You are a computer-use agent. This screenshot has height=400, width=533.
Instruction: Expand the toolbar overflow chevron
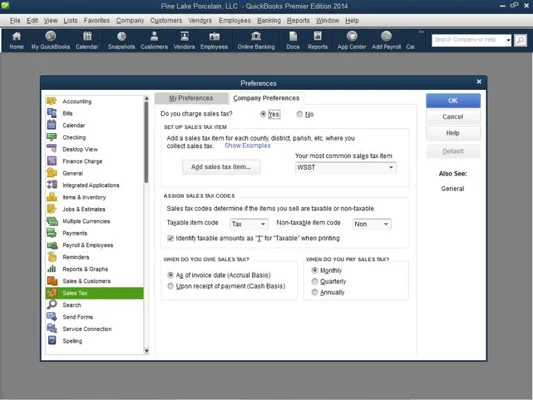point(421,32)
